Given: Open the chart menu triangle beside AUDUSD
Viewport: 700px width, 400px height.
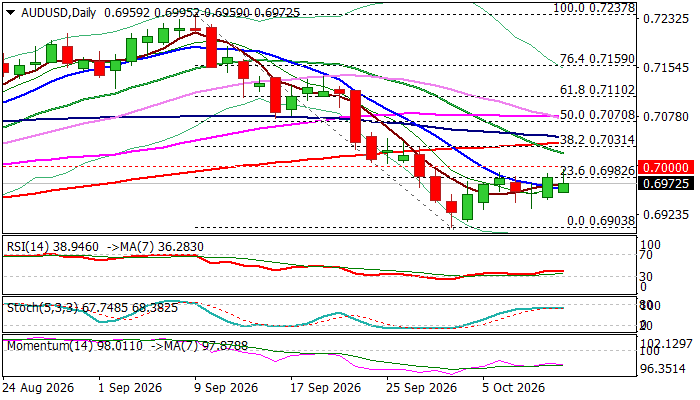Looking at the screenshot, I should pos(12,13).
